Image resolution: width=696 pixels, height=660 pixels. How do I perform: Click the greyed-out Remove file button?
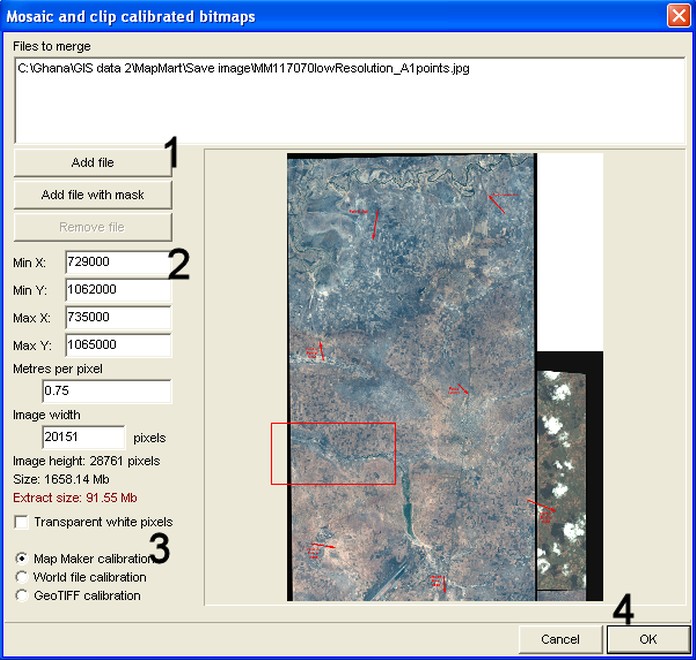(92, 227)
